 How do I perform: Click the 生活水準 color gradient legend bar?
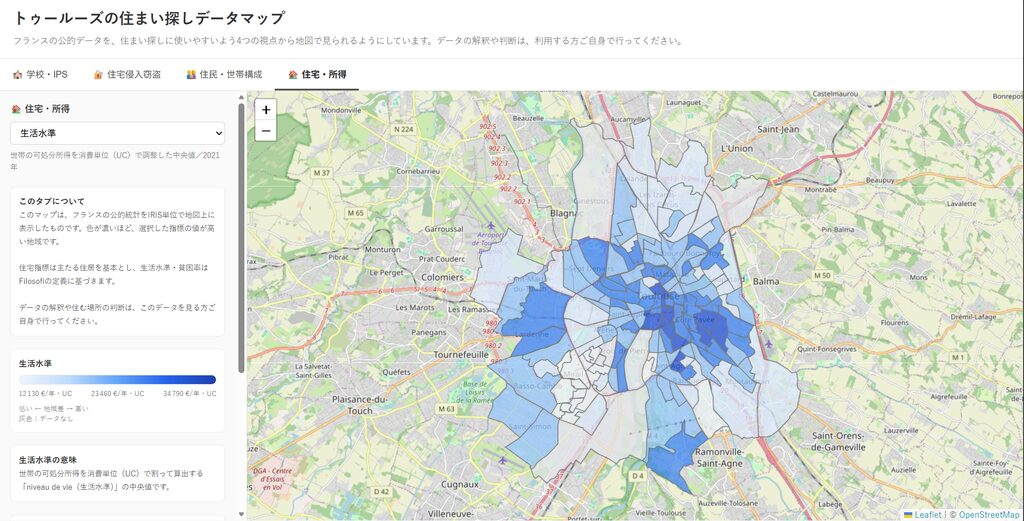(118, 379)
